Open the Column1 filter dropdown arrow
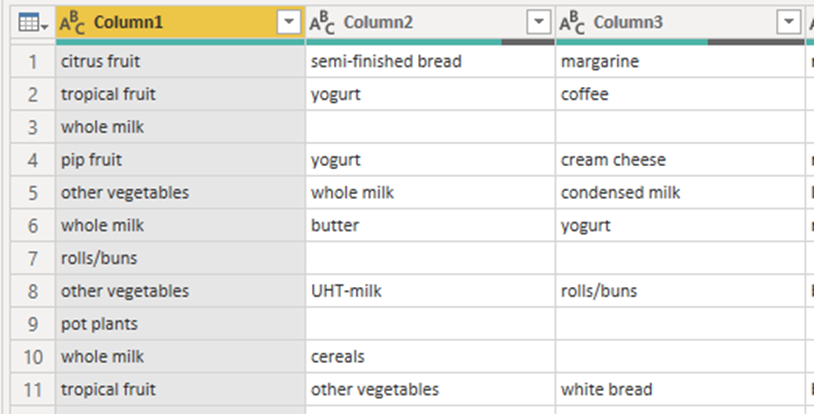This screenshot has height=414, width=814. pos(290,21)
